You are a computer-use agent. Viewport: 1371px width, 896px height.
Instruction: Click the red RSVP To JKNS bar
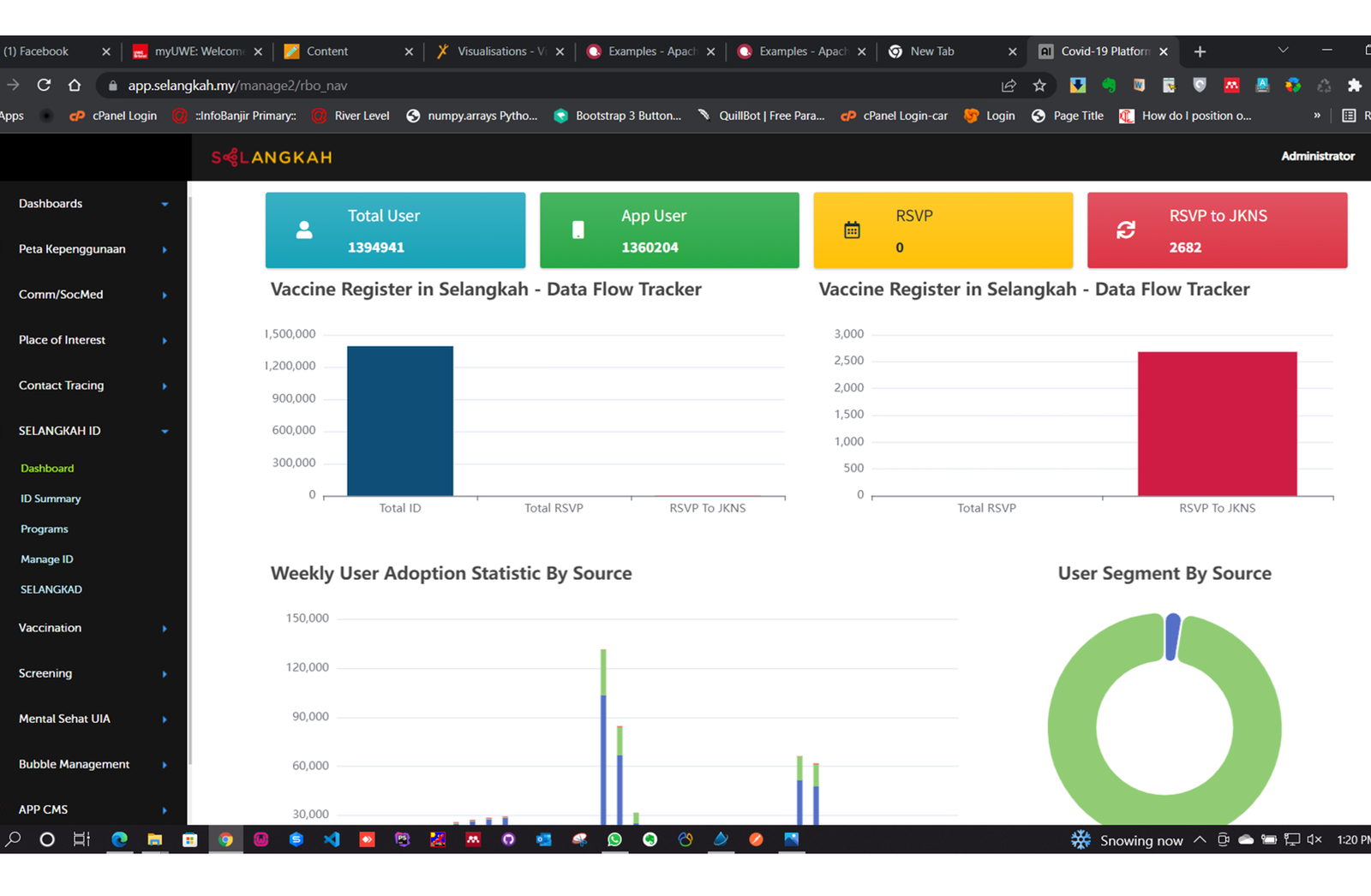point(1217,424)
